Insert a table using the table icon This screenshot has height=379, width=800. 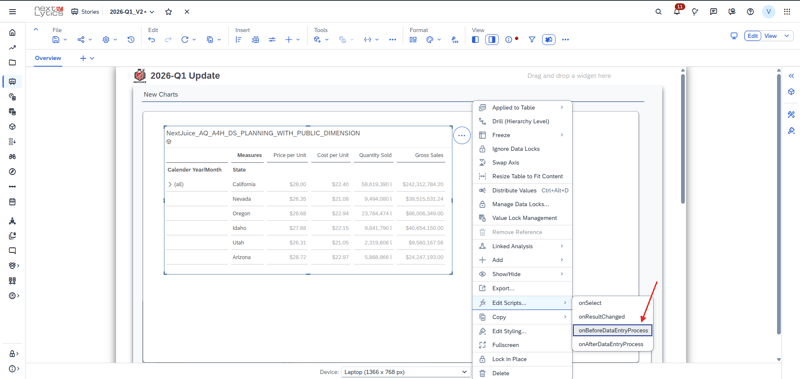click(x=255, y=39)
